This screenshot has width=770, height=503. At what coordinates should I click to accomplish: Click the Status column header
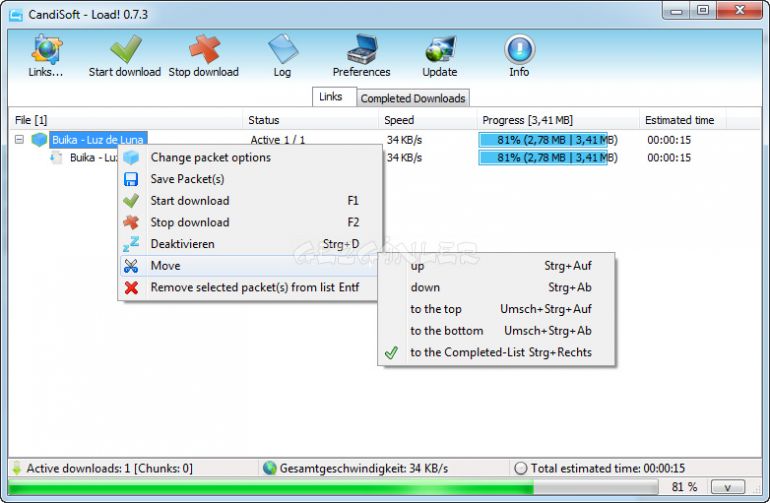[264, 120]
